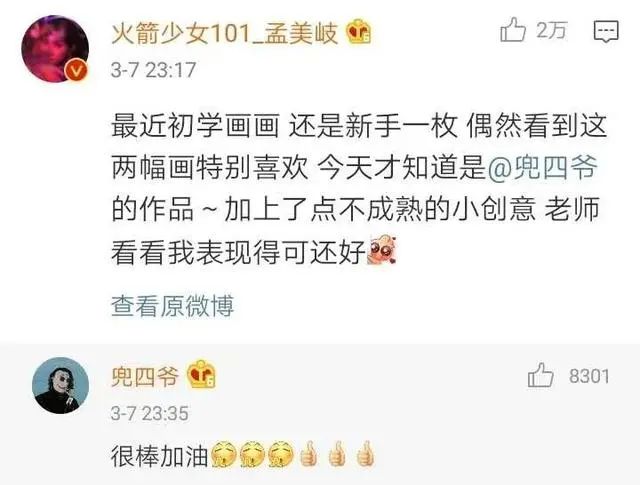Like 兜四爷's reply with thumbs-up
The width and height of the screenshot is (640, 485).
point(540,375)
